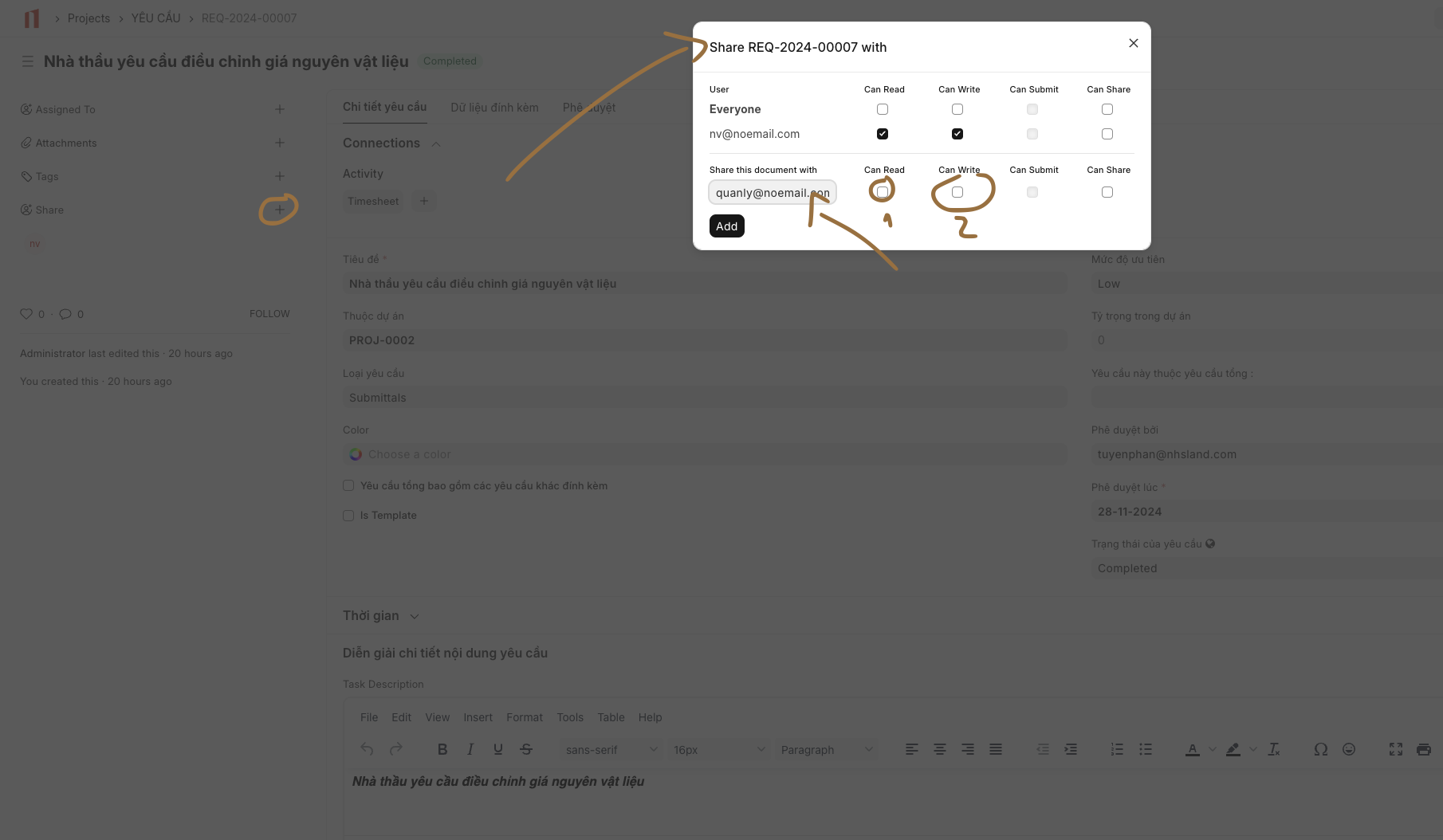Viewport: 1443px width, 840px height.
Task: Click the Choose a color field
Action: [705, 454]
